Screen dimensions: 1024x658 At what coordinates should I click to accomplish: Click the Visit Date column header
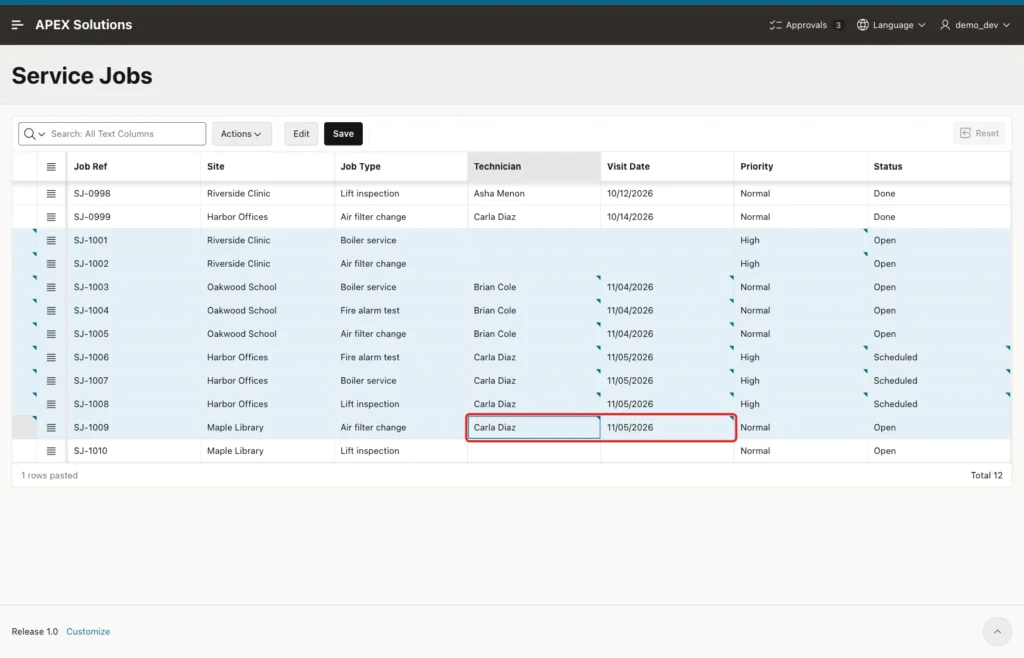tap(667, 166)
